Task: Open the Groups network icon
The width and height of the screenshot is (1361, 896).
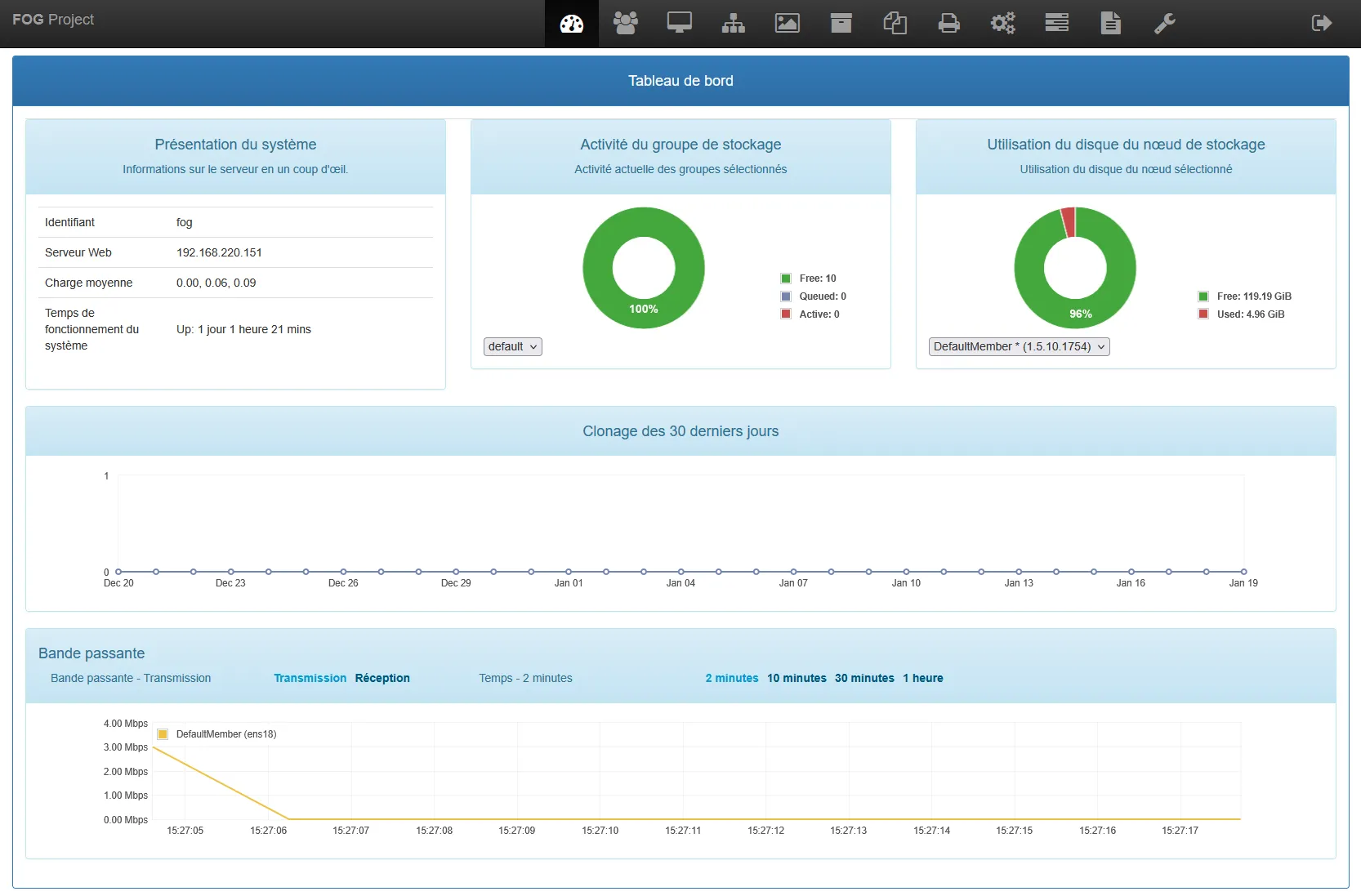Action: coord(733,23)
